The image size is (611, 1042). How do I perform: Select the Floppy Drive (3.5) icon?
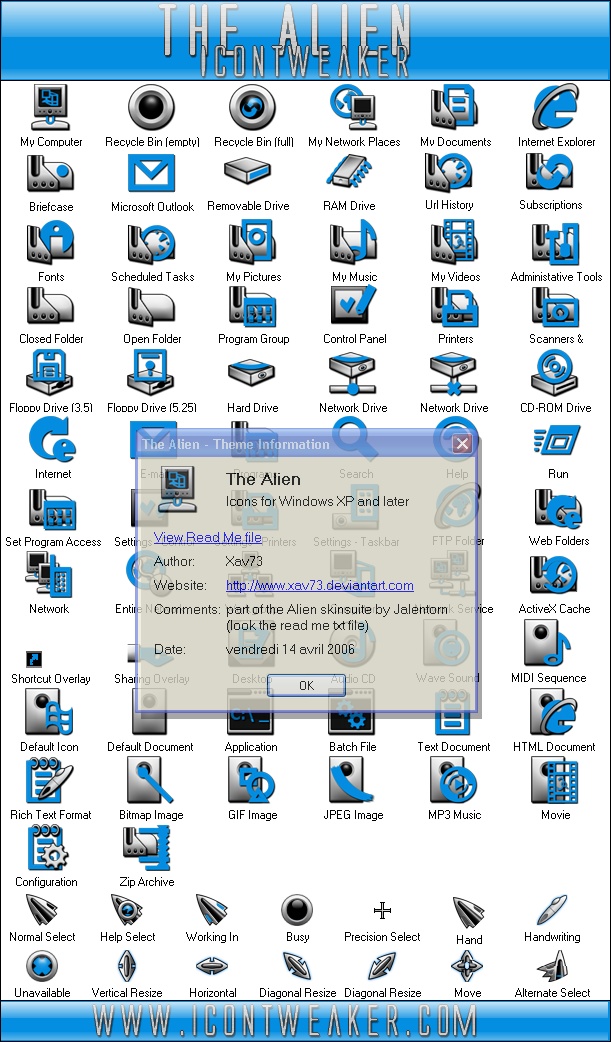51,373
